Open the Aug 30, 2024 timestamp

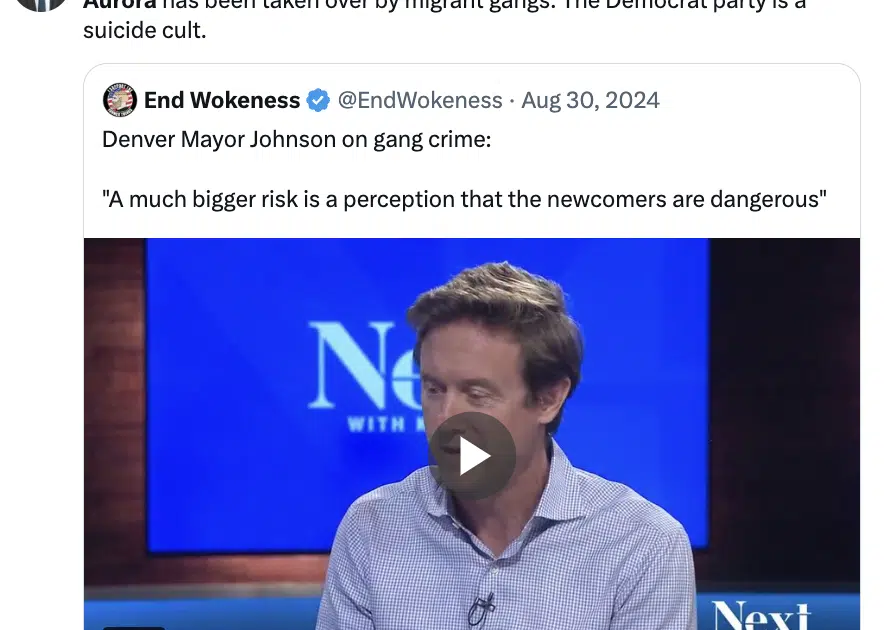click(590, 100)
